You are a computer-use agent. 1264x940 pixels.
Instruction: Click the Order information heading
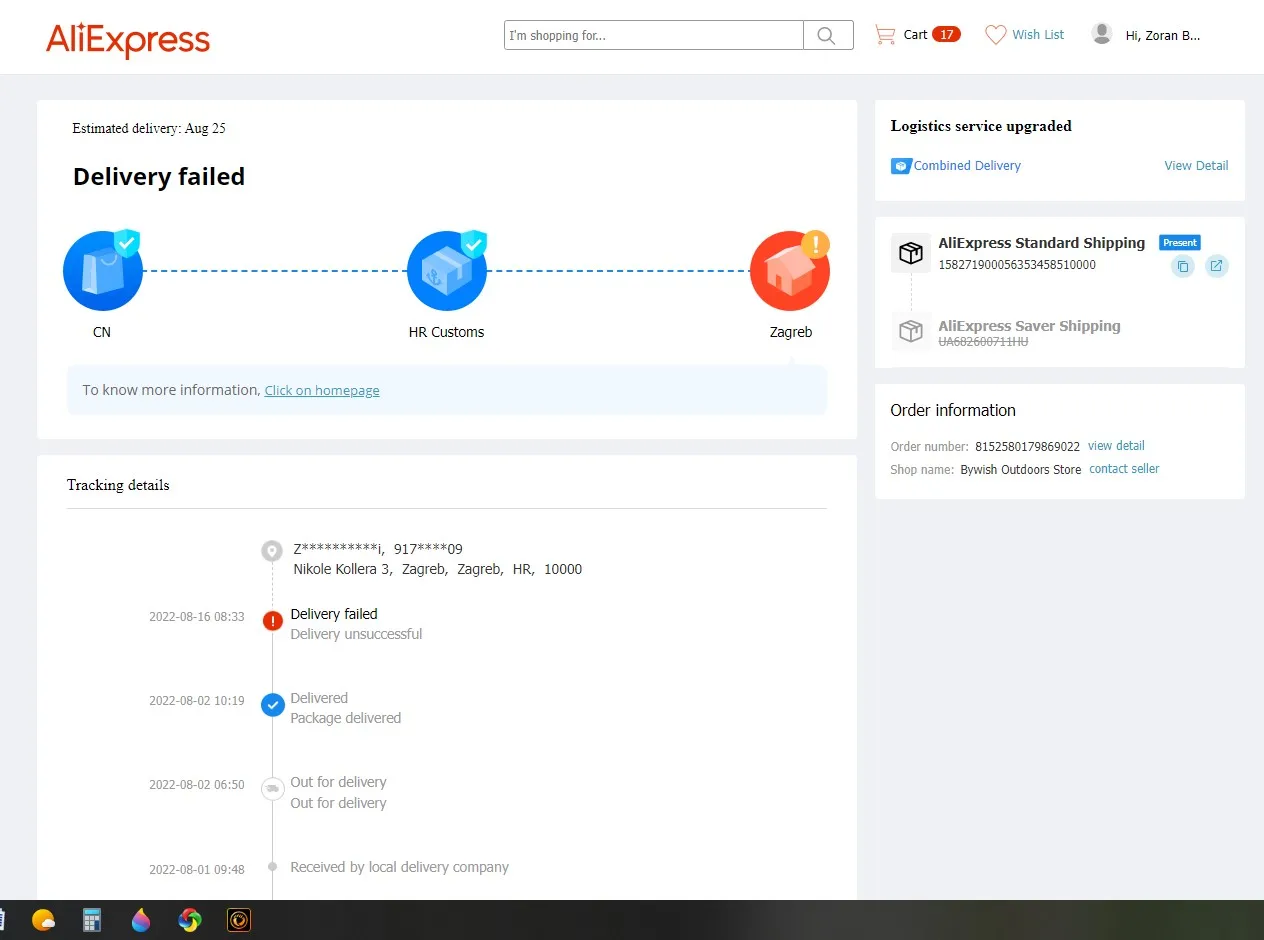[x=953, y=410]
